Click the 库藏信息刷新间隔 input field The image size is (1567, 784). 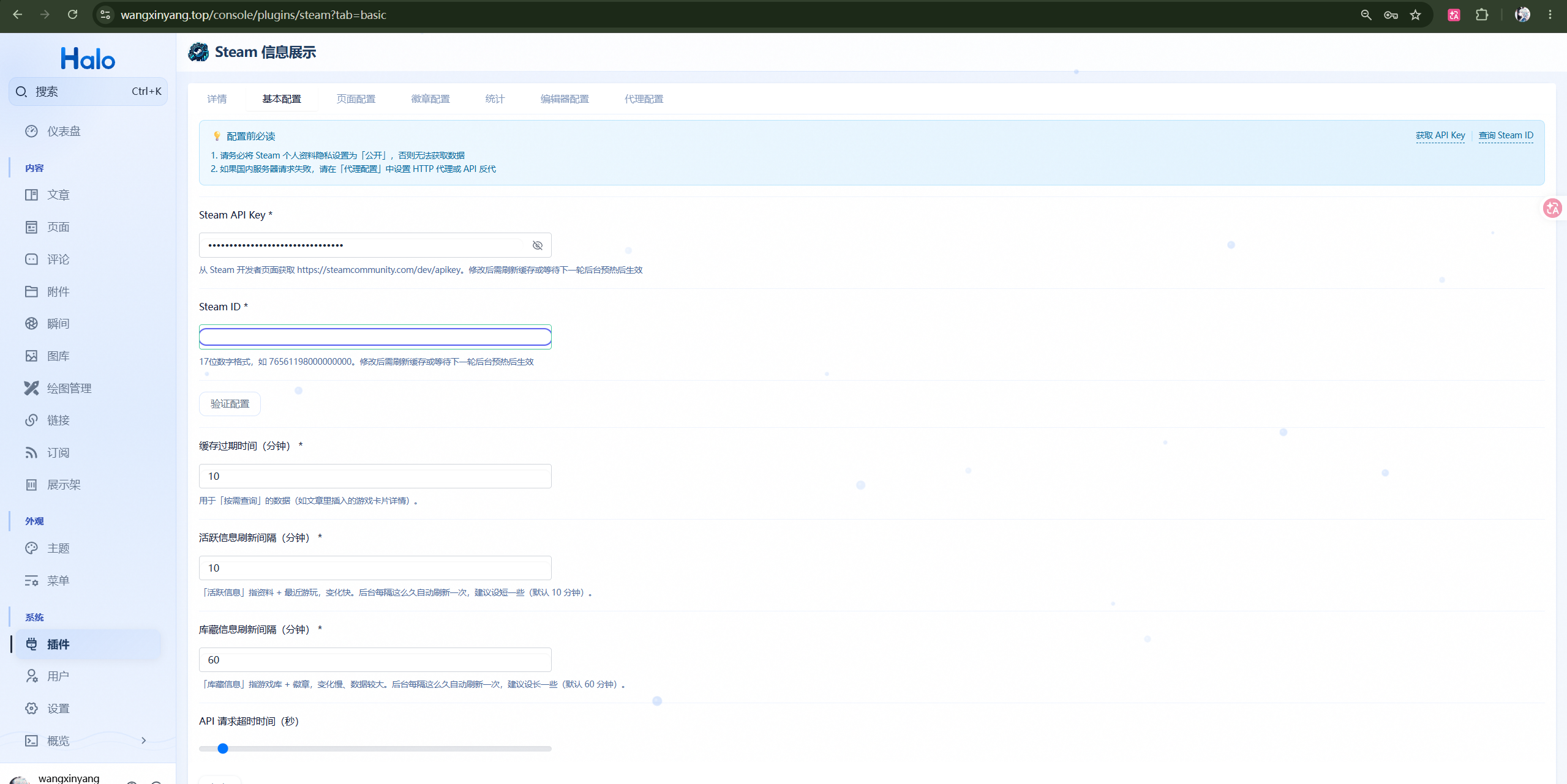375,660
